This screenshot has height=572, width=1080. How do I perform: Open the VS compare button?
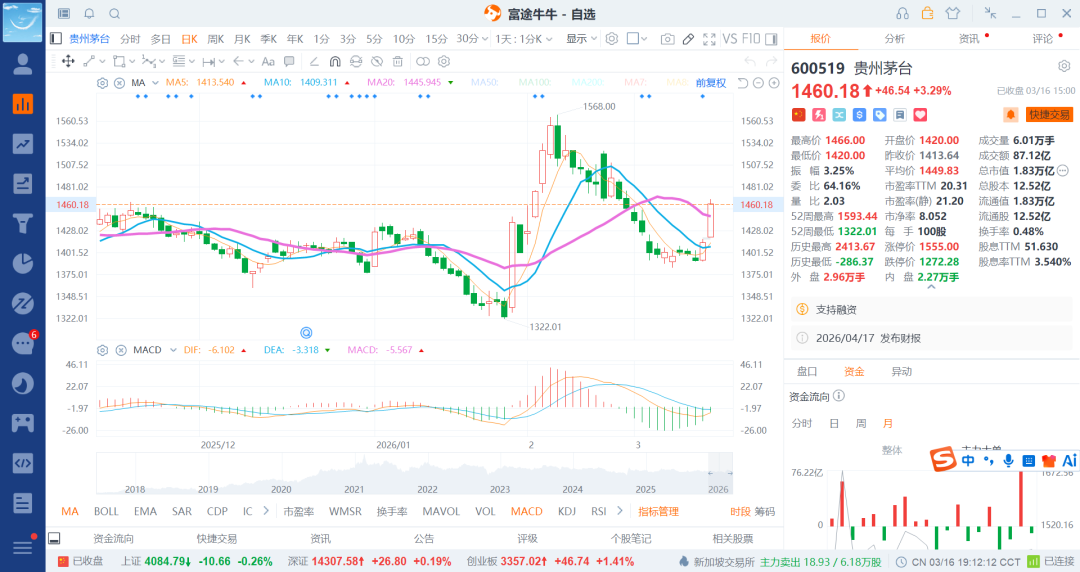730,39
